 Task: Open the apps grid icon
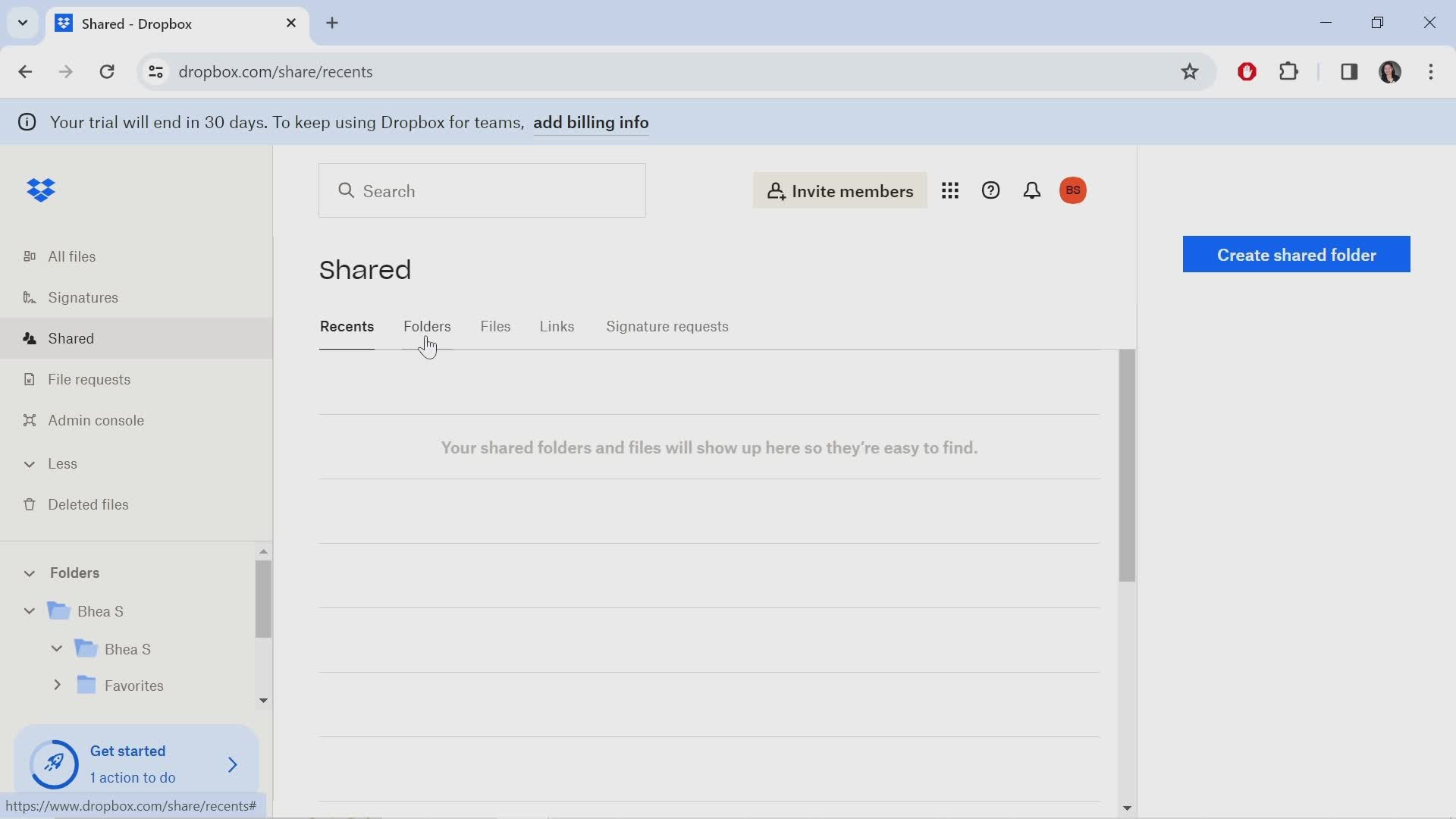[951, 190]
